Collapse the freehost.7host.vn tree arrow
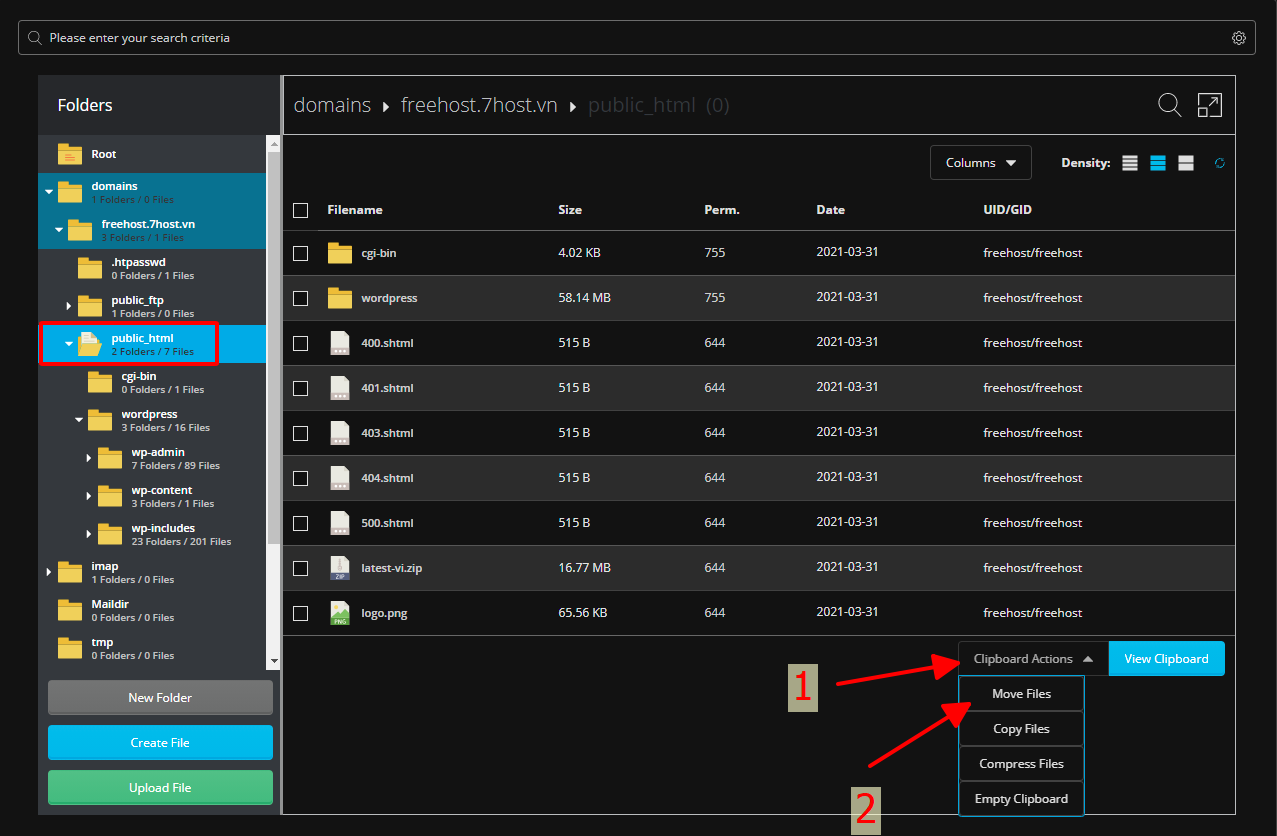The height and width of the screenshot is (836, 1277). pyautogui.click(x=58, y=230)
